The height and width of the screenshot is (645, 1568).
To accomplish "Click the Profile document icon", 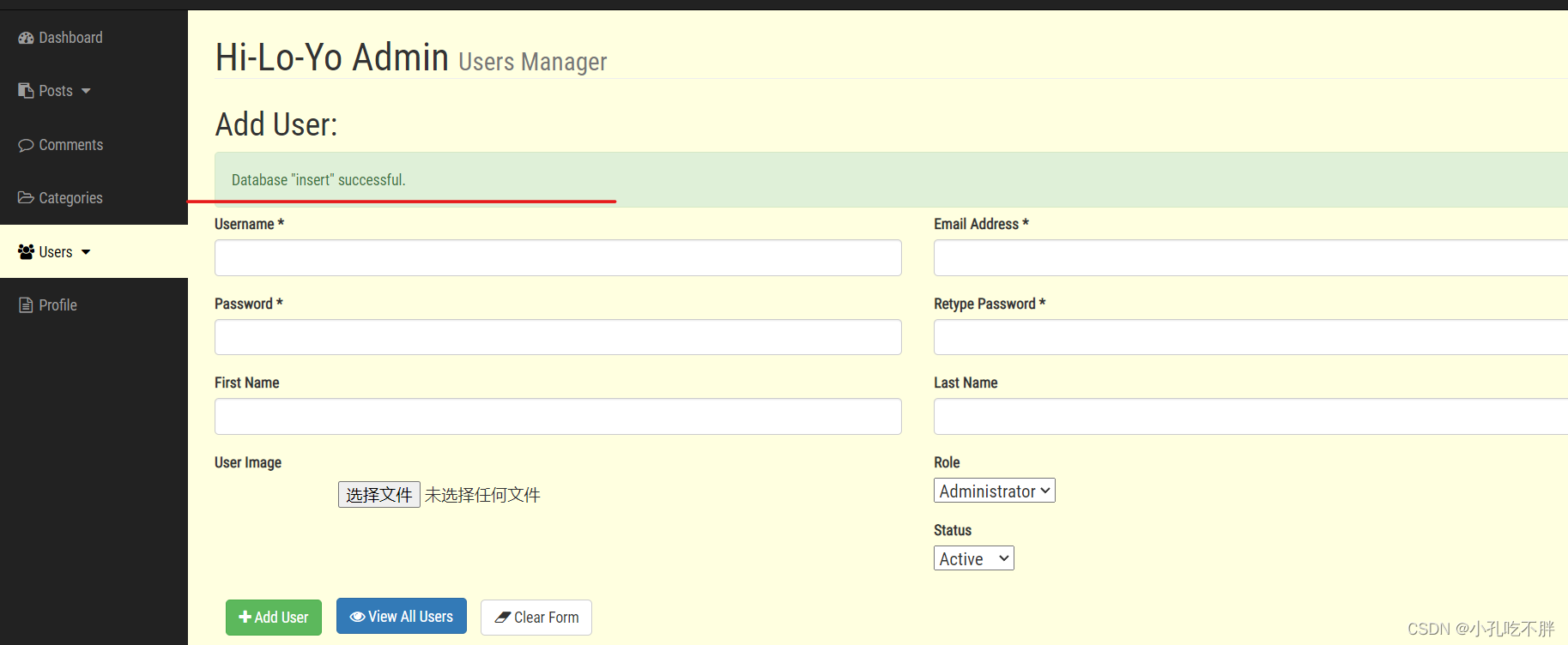I will coord(26,305).
